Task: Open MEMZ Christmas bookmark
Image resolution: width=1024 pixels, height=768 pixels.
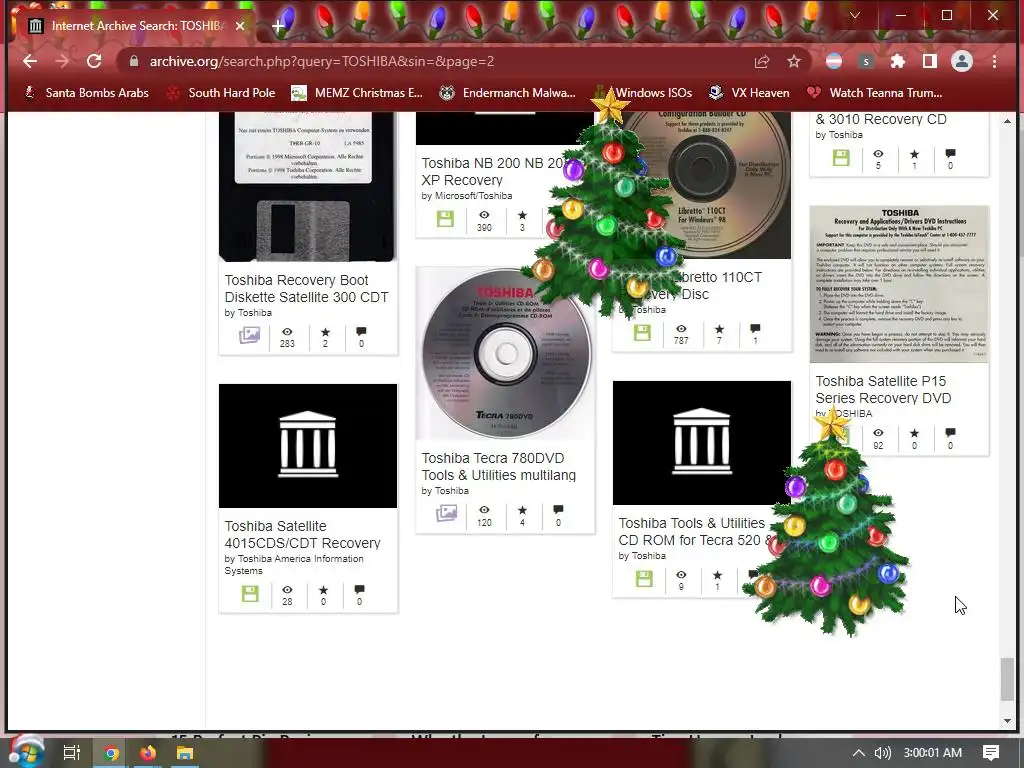Action: [357, 93]
